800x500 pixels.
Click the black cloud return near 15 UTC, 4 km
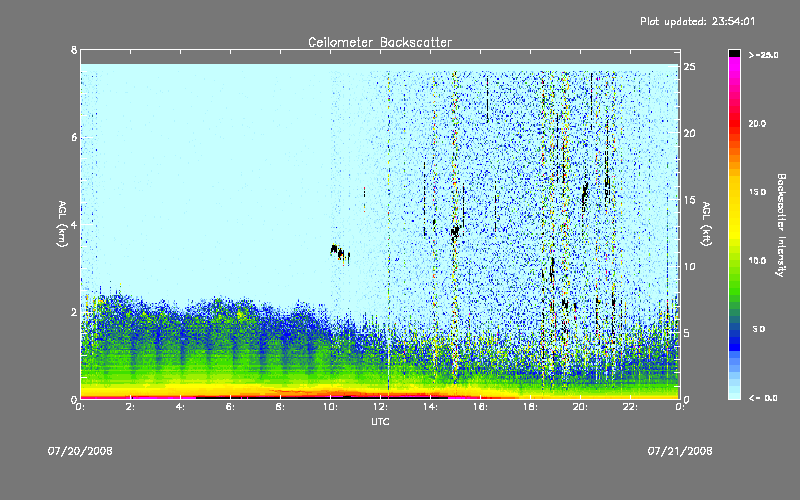(456, 232)
